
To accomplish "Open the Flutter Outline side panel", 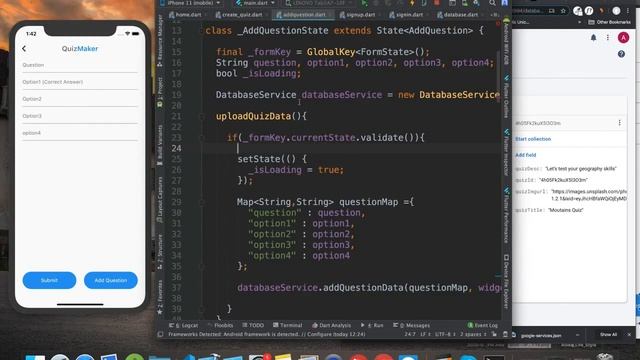I will click(507, 97).
